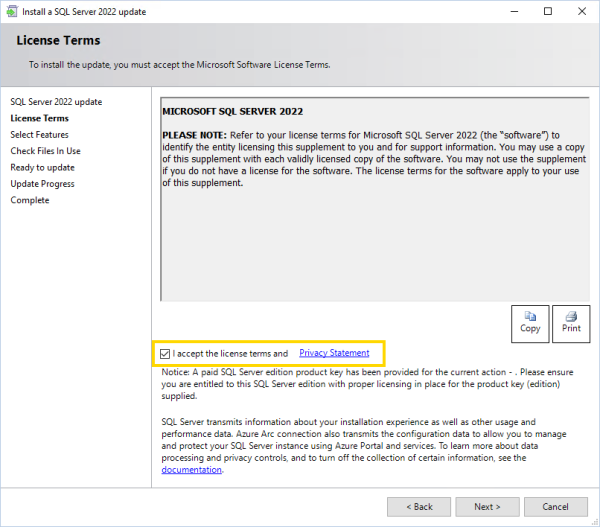Open the Privacy Statement link
Viewport: 600px width, 527px height.
(334, 353)
